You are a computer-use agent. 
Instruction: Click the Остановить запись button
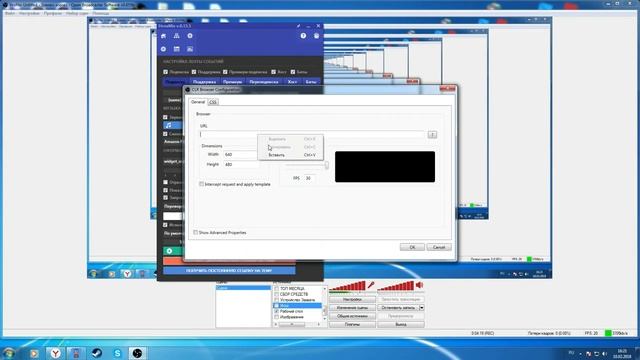pos(398,308)
